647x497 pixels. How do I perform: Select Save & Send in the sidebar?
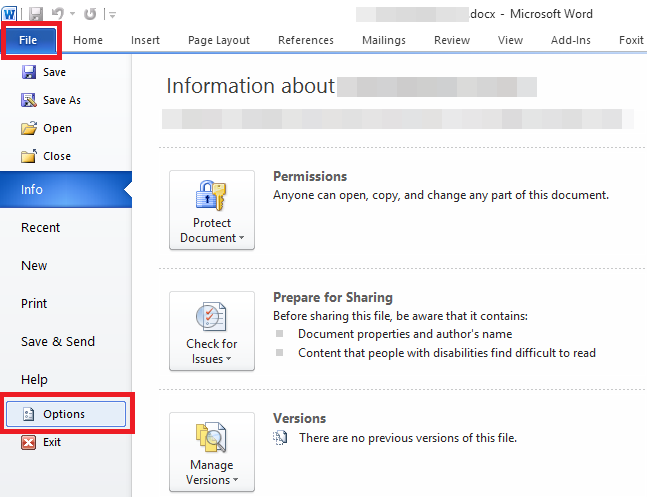click(x=58, y=341)
